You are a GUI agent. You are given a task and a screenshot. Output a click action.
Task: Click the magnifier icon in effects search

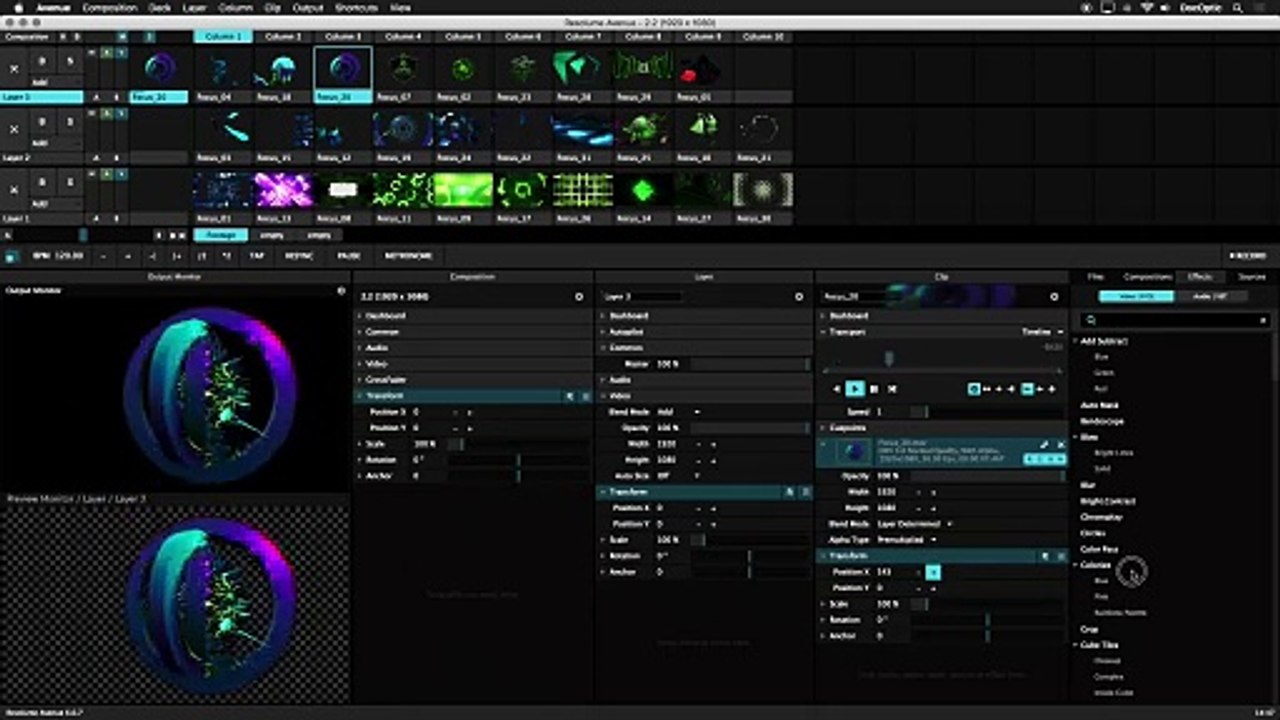pyautogui.click(x=1092, y=320)
